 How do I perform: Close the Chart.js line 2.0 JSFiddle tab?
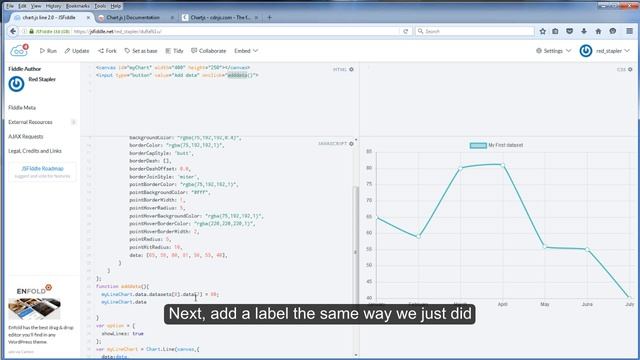point(88,18)
